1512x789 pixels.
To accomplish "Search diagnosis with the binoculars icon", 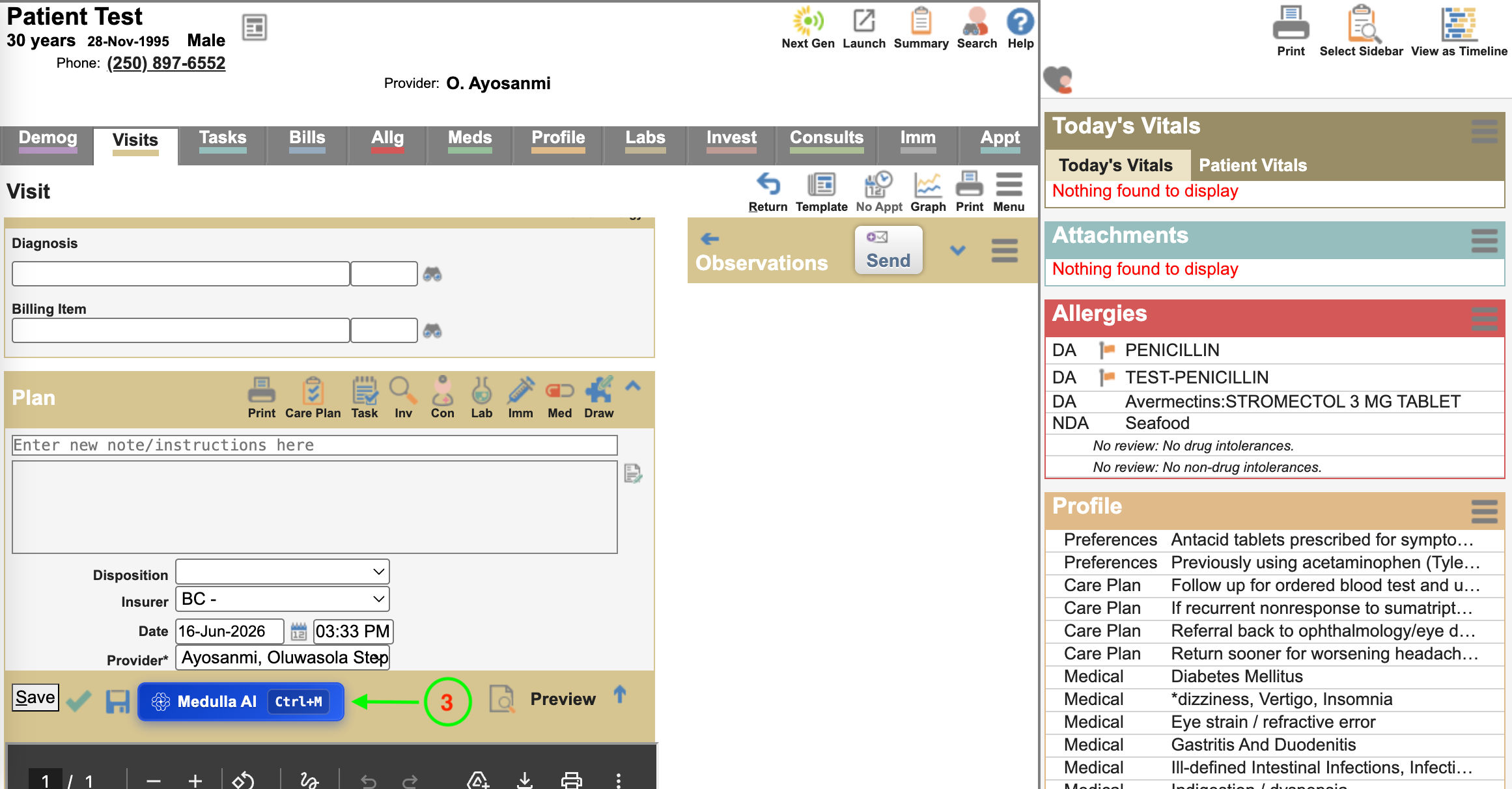I will (x=432, y=274).
